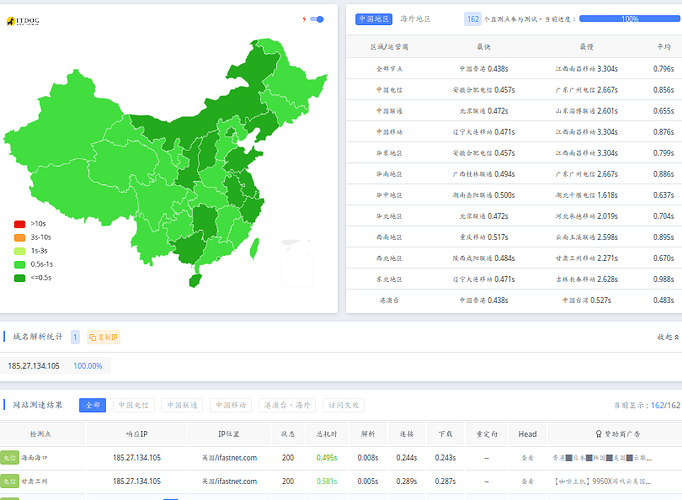The width and height of the screenshot is (682, 500).
Task: Select the 中国地区 tab
Action: [372, 19]
